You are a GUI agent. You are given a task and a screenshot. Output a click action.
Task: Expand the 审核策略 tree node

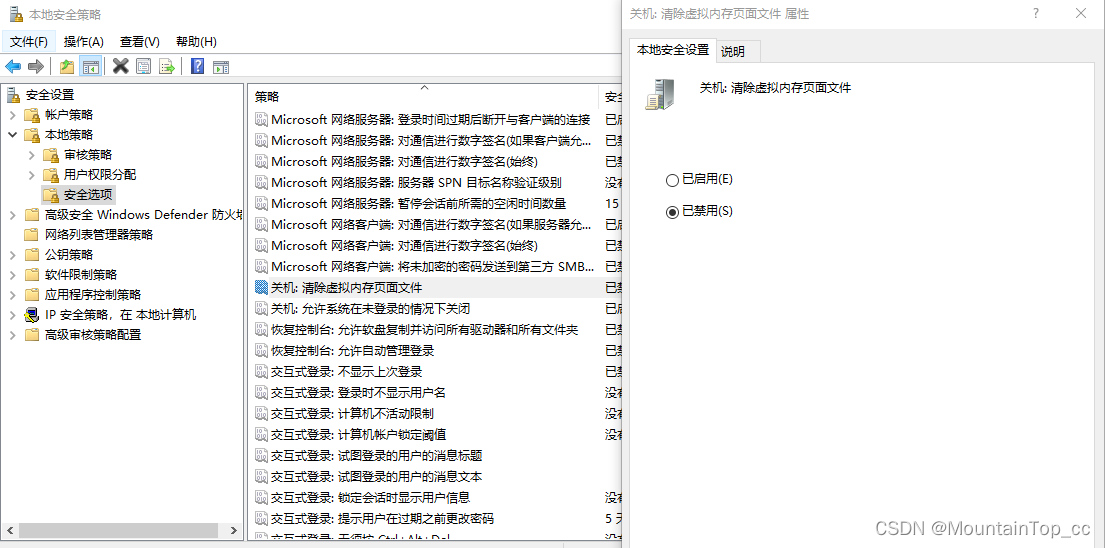[x=32, y=155]
